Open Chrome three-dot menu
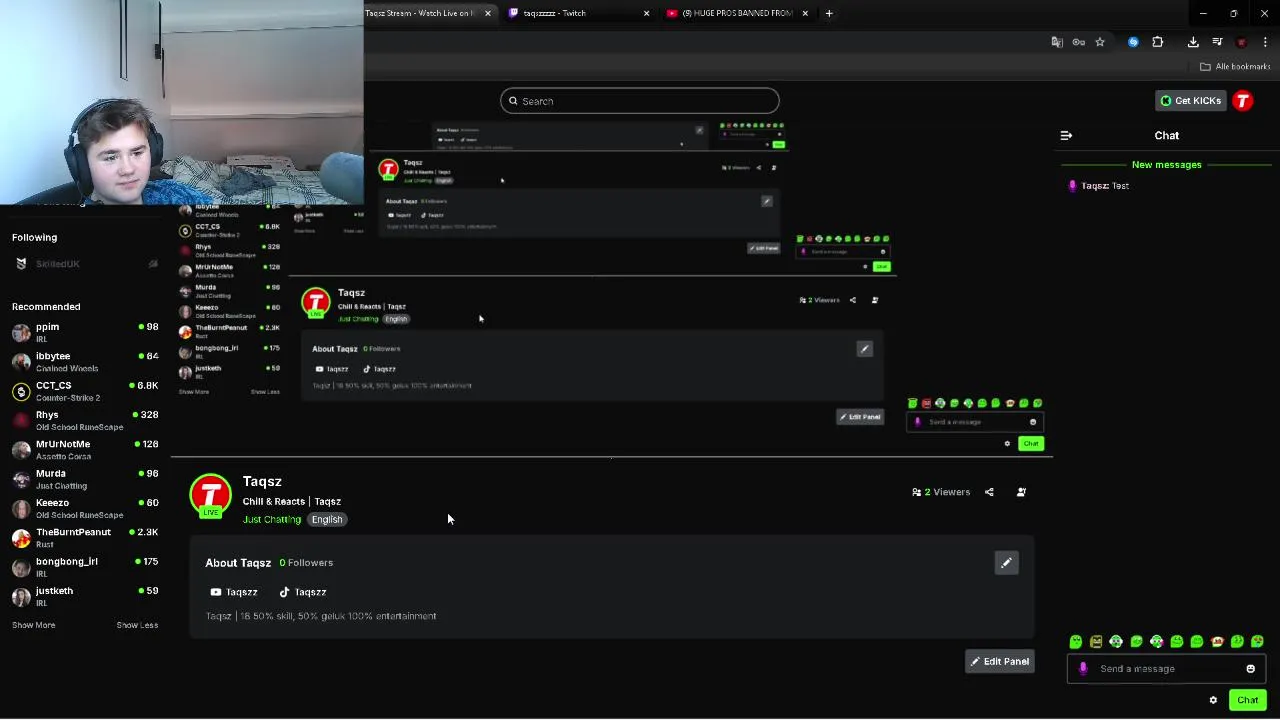This screenshot has height=720, width=1280. (x=1265, y=42)
